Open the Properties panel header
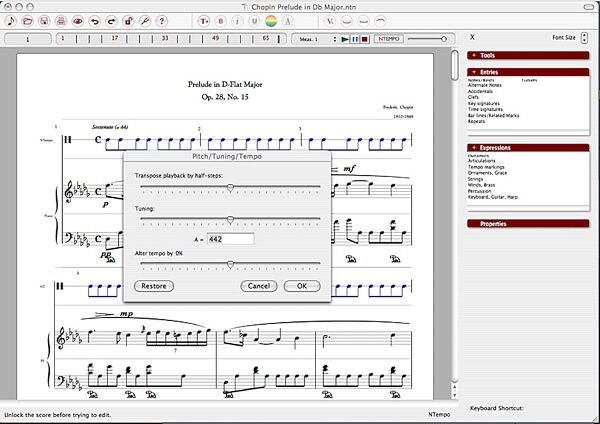The height and width of the screenshot is (424, 600). click(528, 224)
